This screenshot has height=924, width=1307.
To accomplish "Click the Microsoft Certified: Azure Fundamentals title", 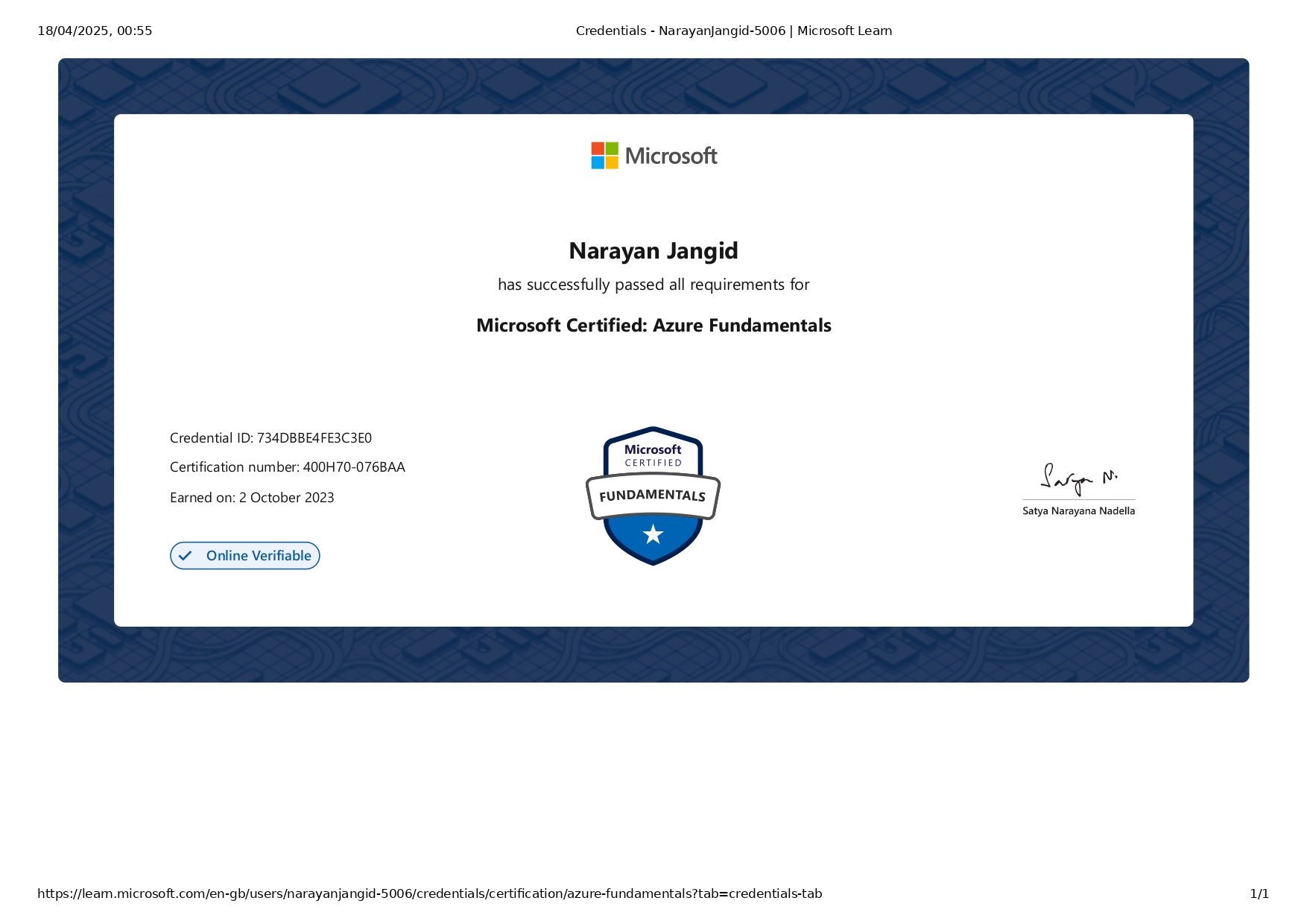I will tap(653, 326).
